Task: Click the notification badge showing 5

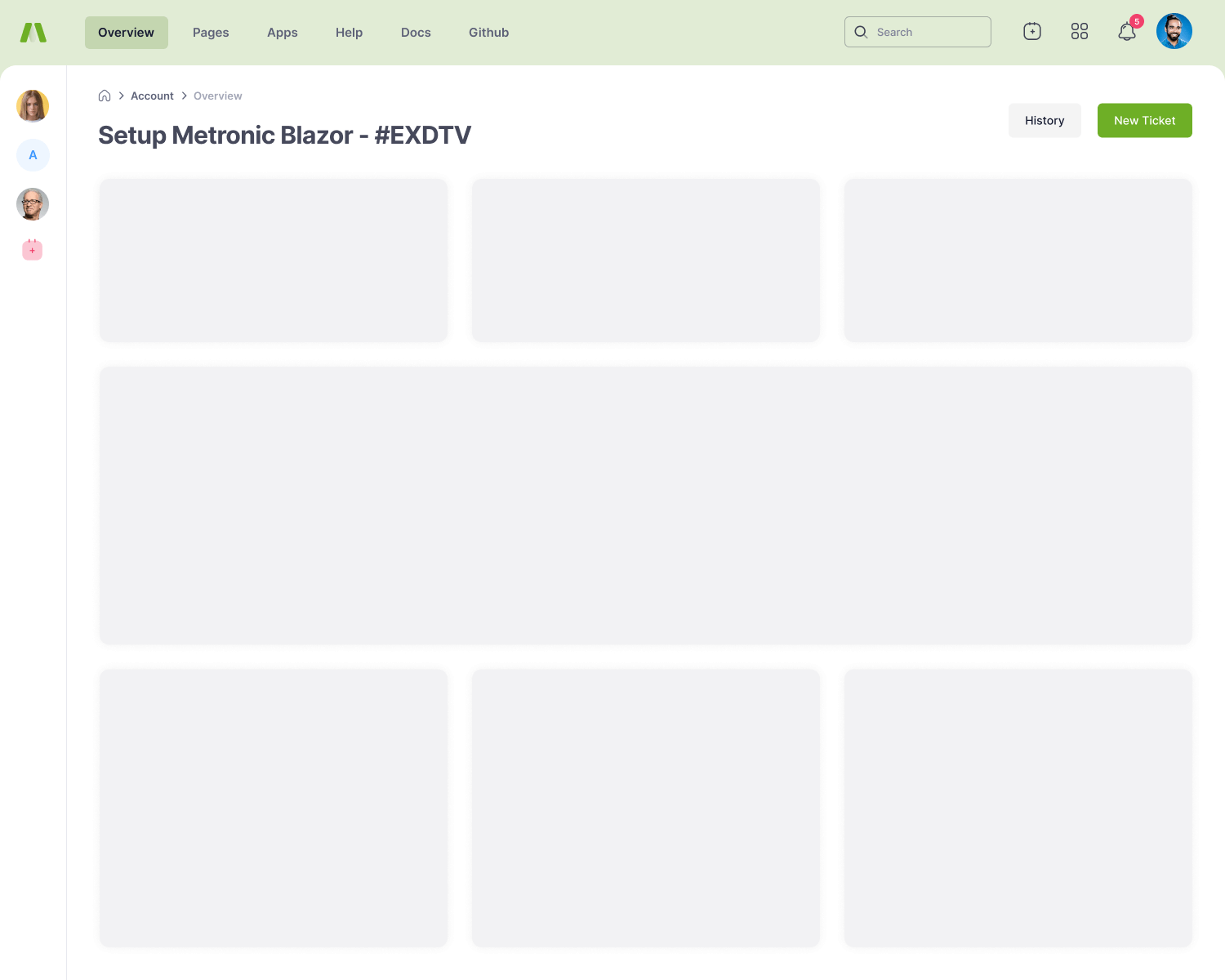Action: pyautogui.click(x=1137, y=21)
